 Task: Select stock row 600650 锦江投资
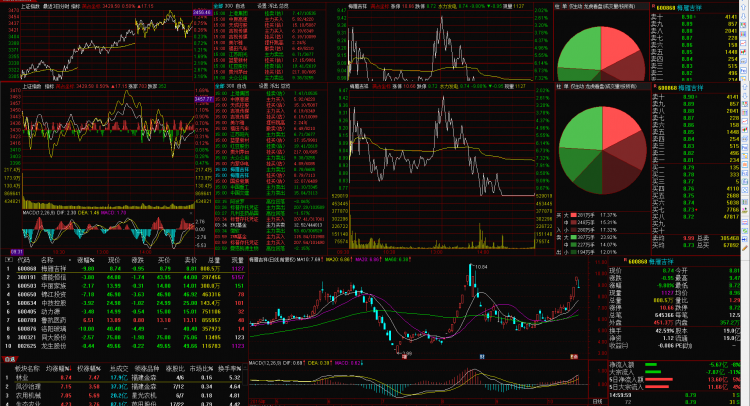[x=124, y=294]
